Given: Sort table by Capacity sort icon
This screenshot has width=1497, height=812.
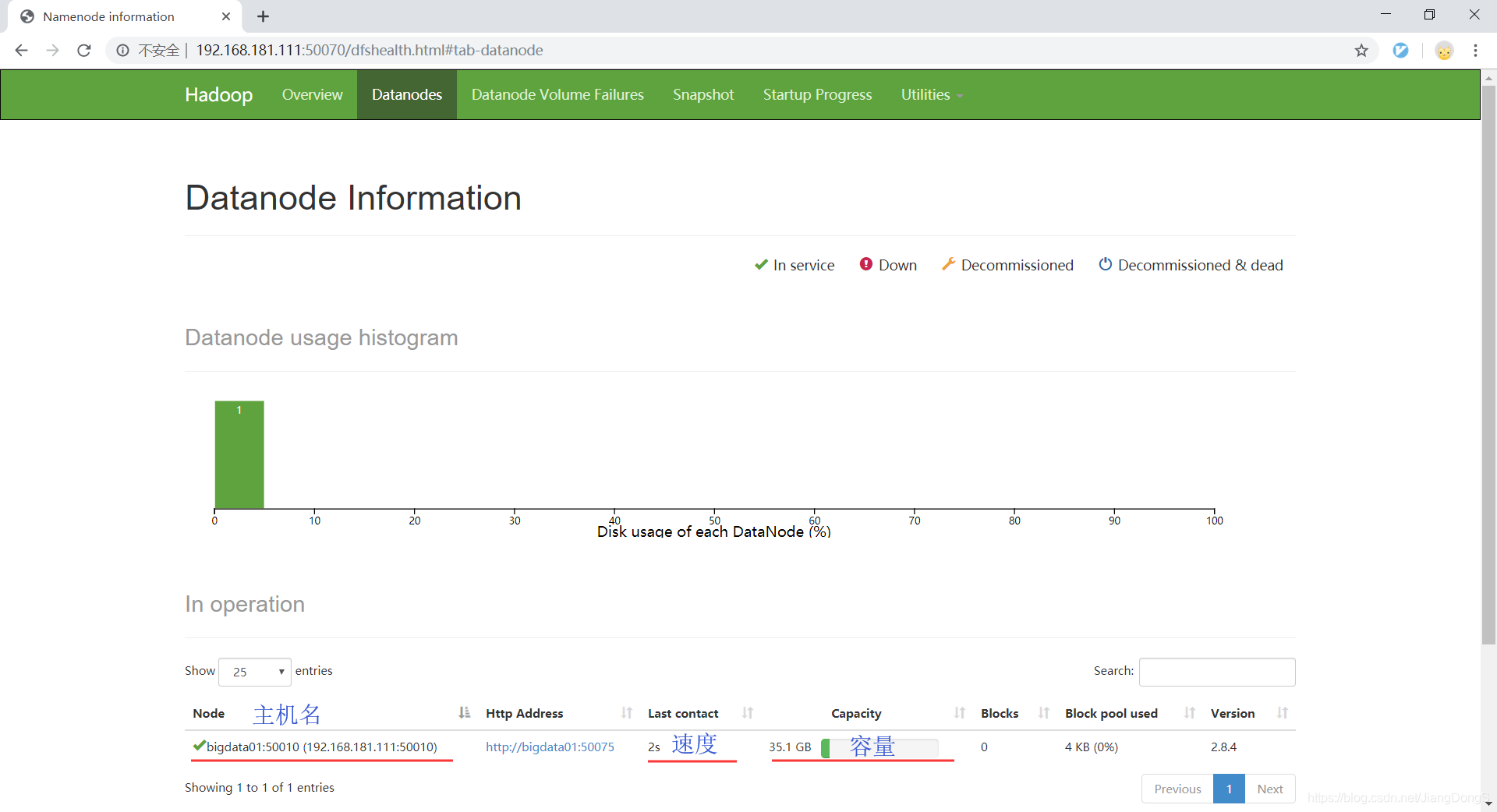Looking at the screenshot, I should pos(960,713).
